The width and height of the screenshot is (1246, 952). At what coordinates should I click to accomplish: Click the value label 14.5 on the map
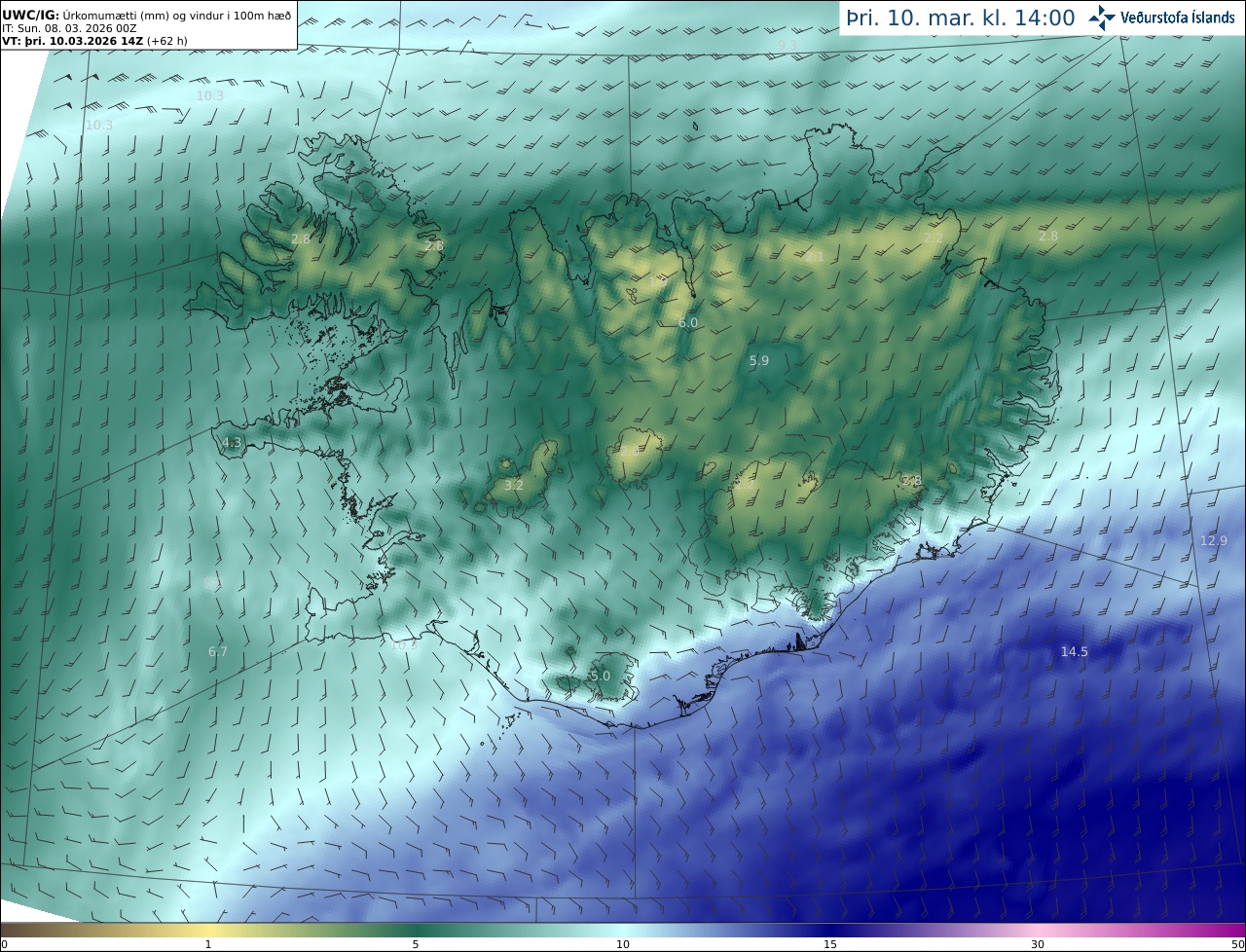[x=1075, y=652]
